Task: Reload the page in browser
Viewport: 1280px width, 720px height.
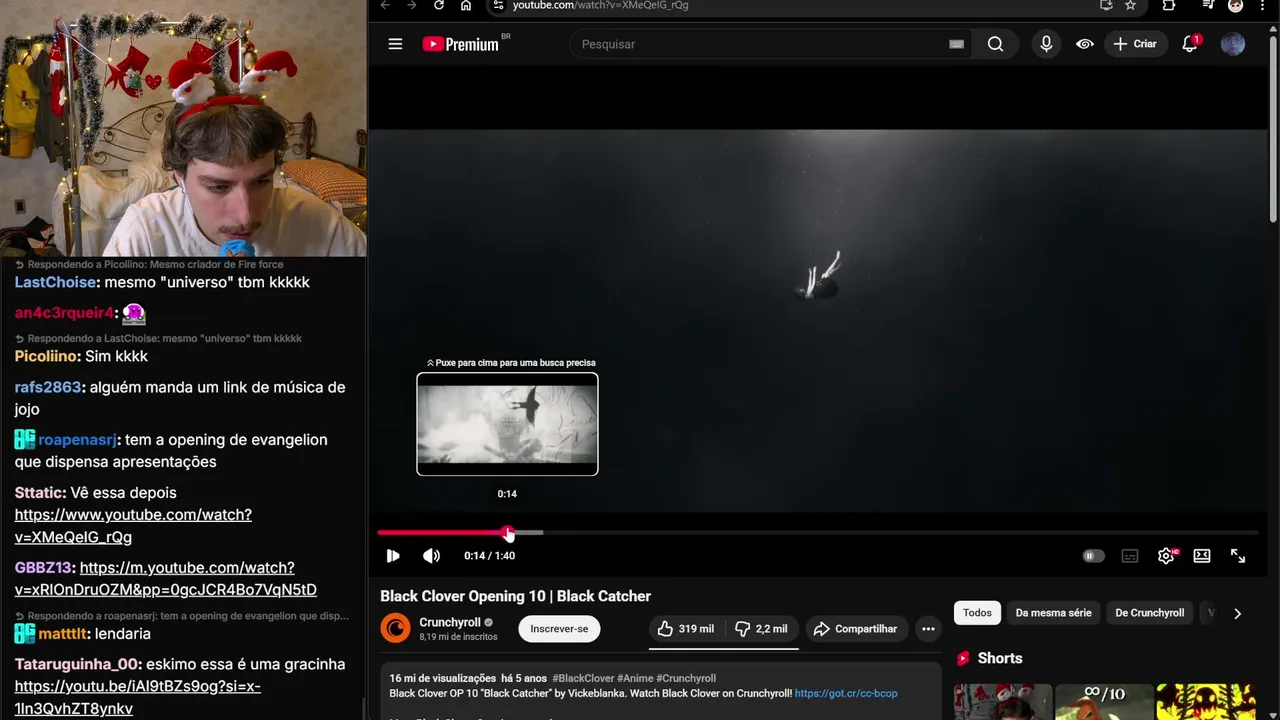Action: point(438,5)
